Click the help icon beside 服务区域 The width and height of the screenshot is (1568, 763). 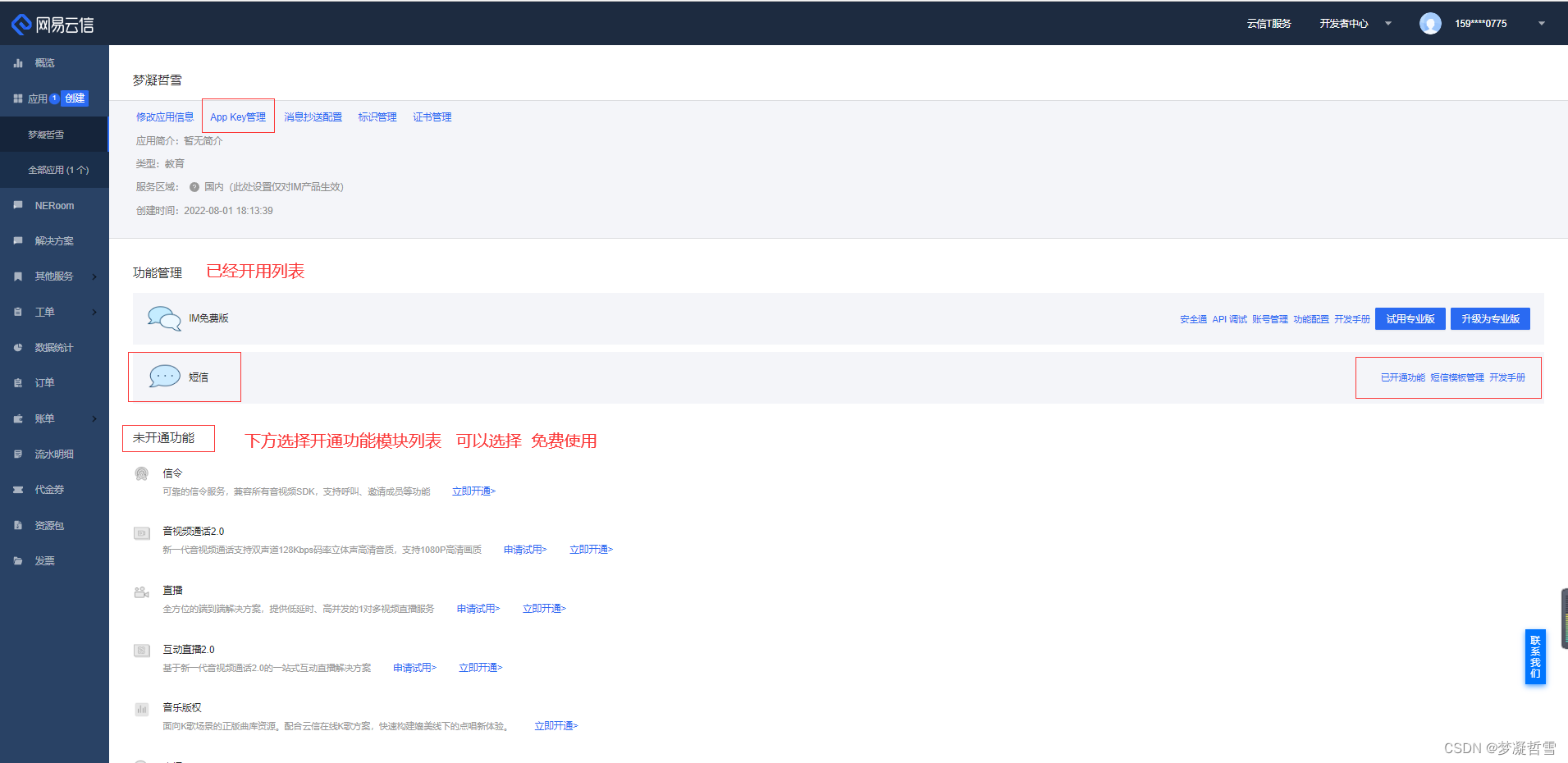(194, 187)
